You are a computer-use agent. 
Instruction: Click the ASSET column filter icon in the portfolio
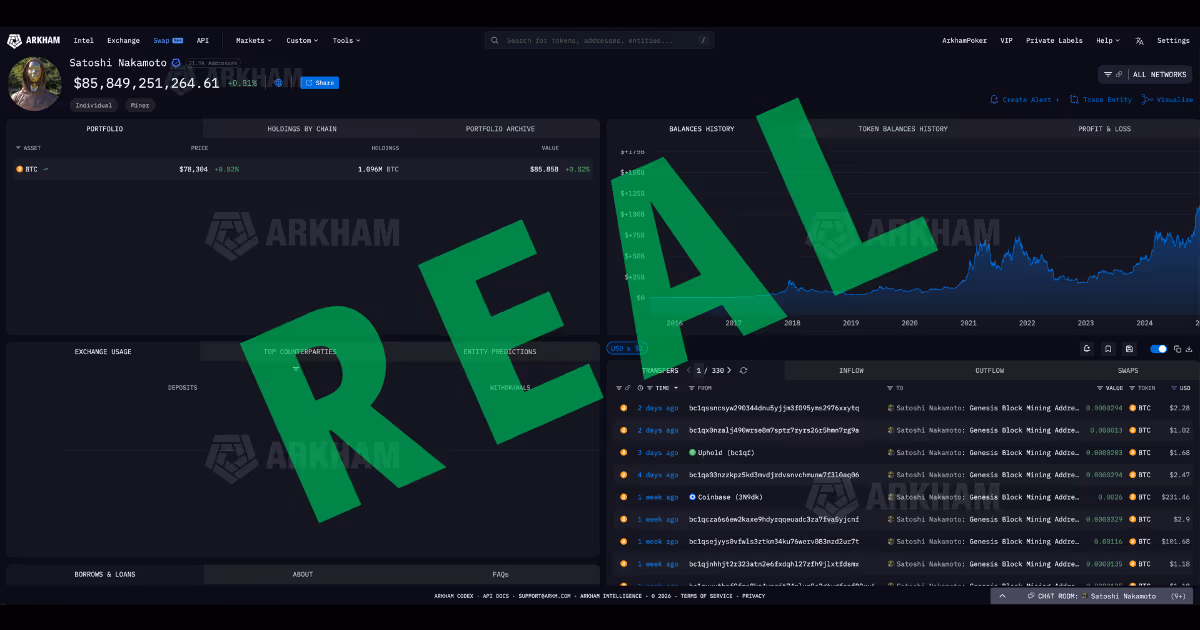[x=18, y=148]
